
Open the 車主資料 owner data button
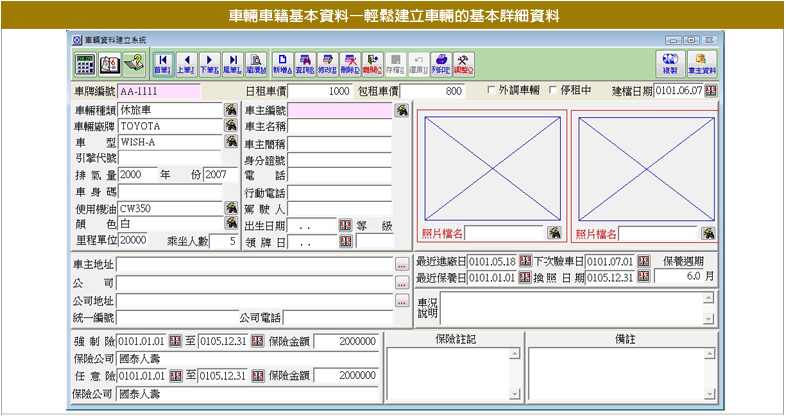(702, 63)
